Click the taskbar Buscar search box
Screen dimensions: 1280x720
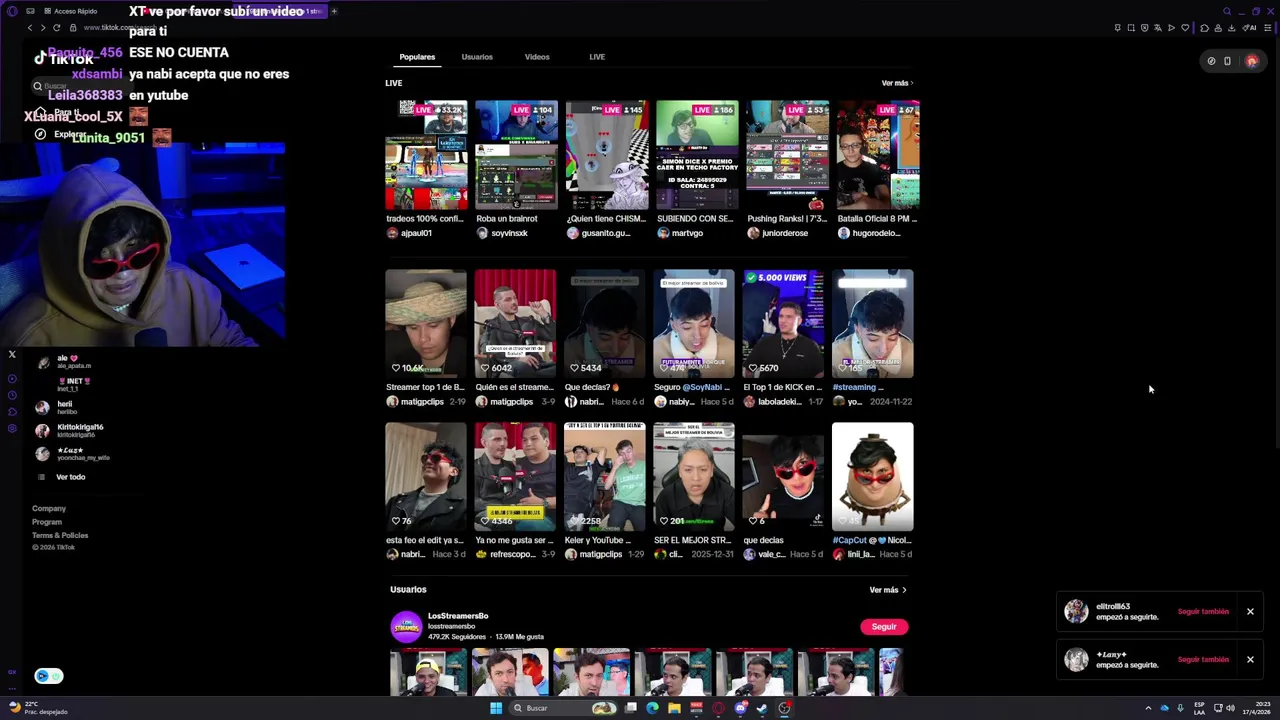(563, 708)
